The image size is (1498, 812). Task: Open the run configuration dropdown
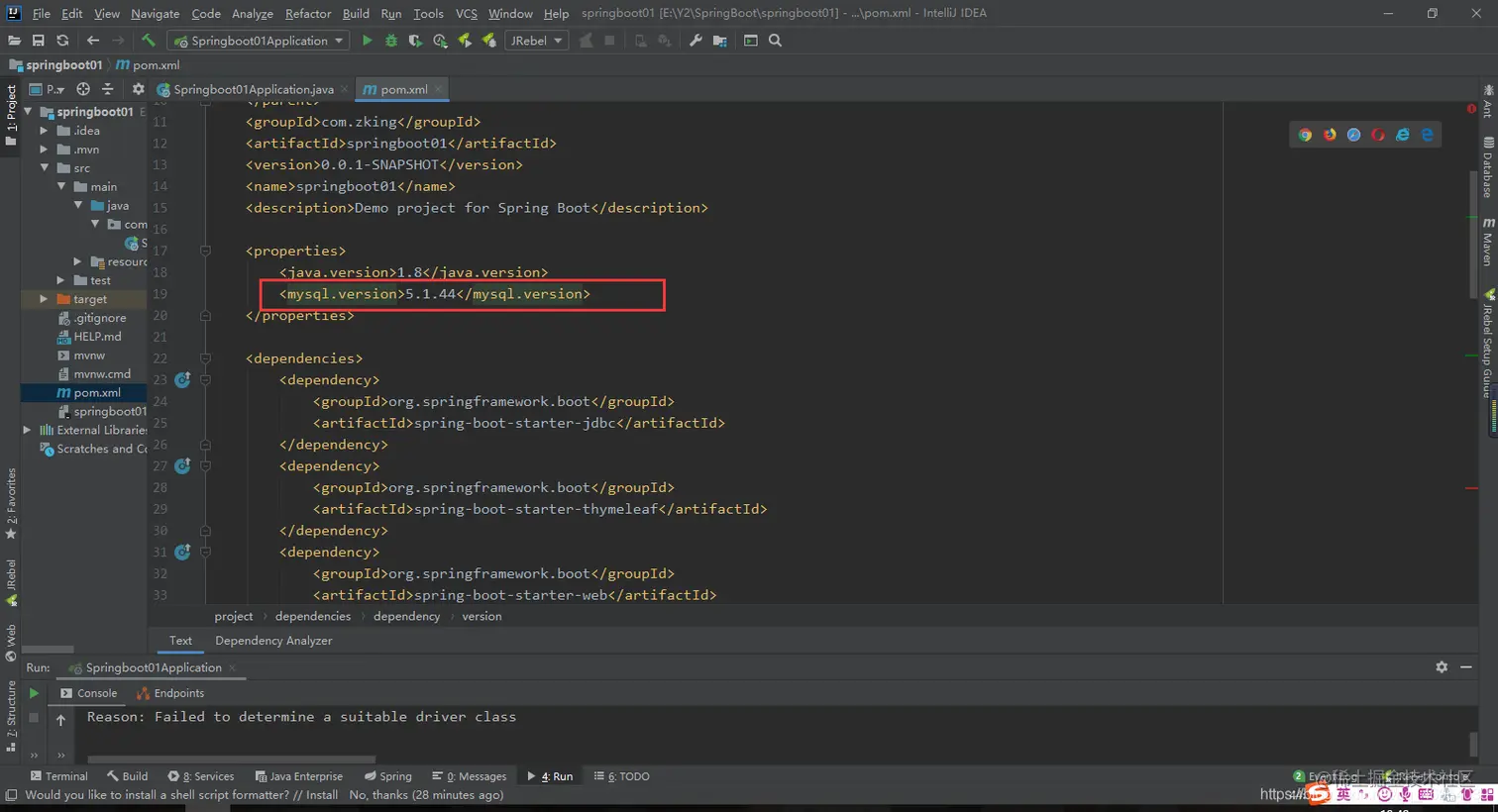click(x=258, y=41)
